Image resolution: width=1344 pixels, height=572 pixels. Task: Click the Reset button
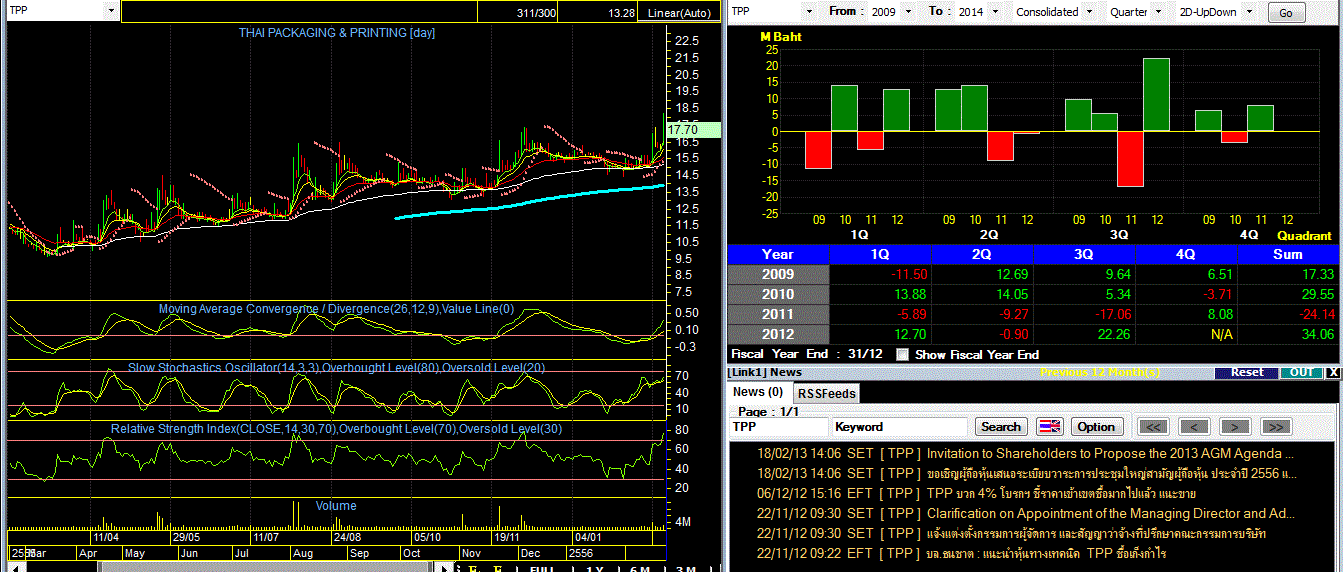coord(1247,372)
